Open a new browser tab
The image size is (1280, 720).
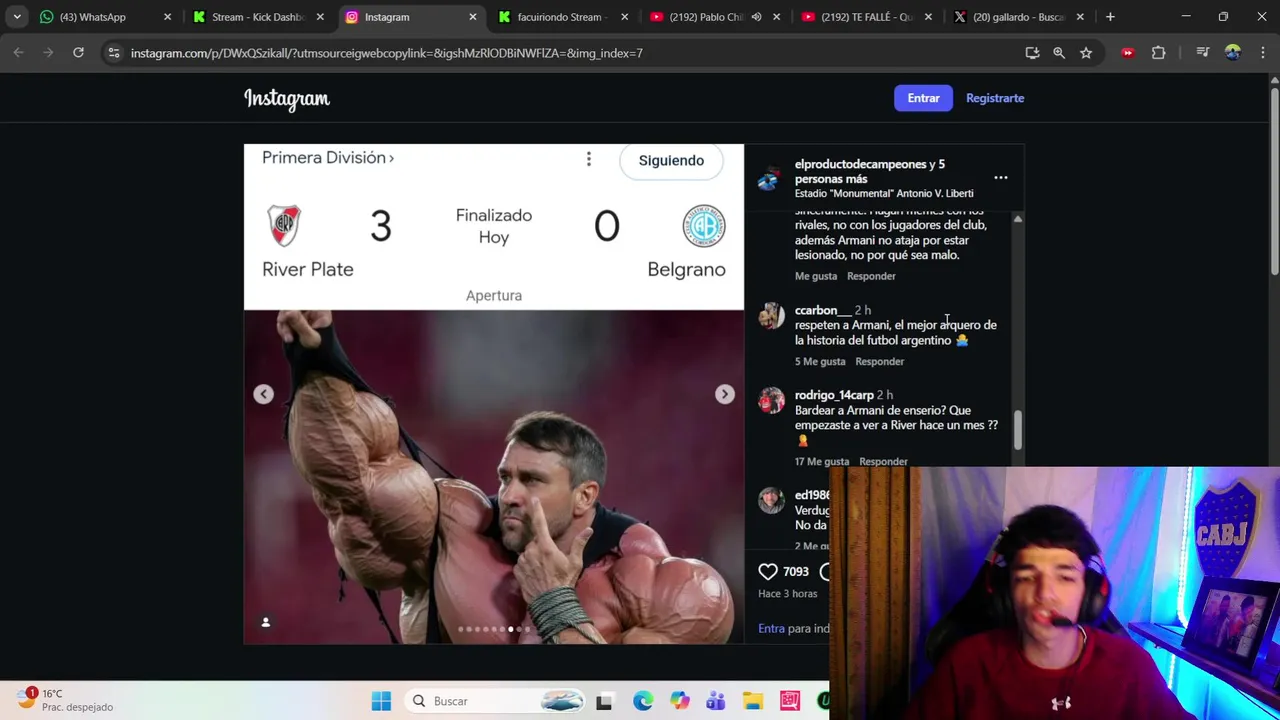click(1110, 17)
